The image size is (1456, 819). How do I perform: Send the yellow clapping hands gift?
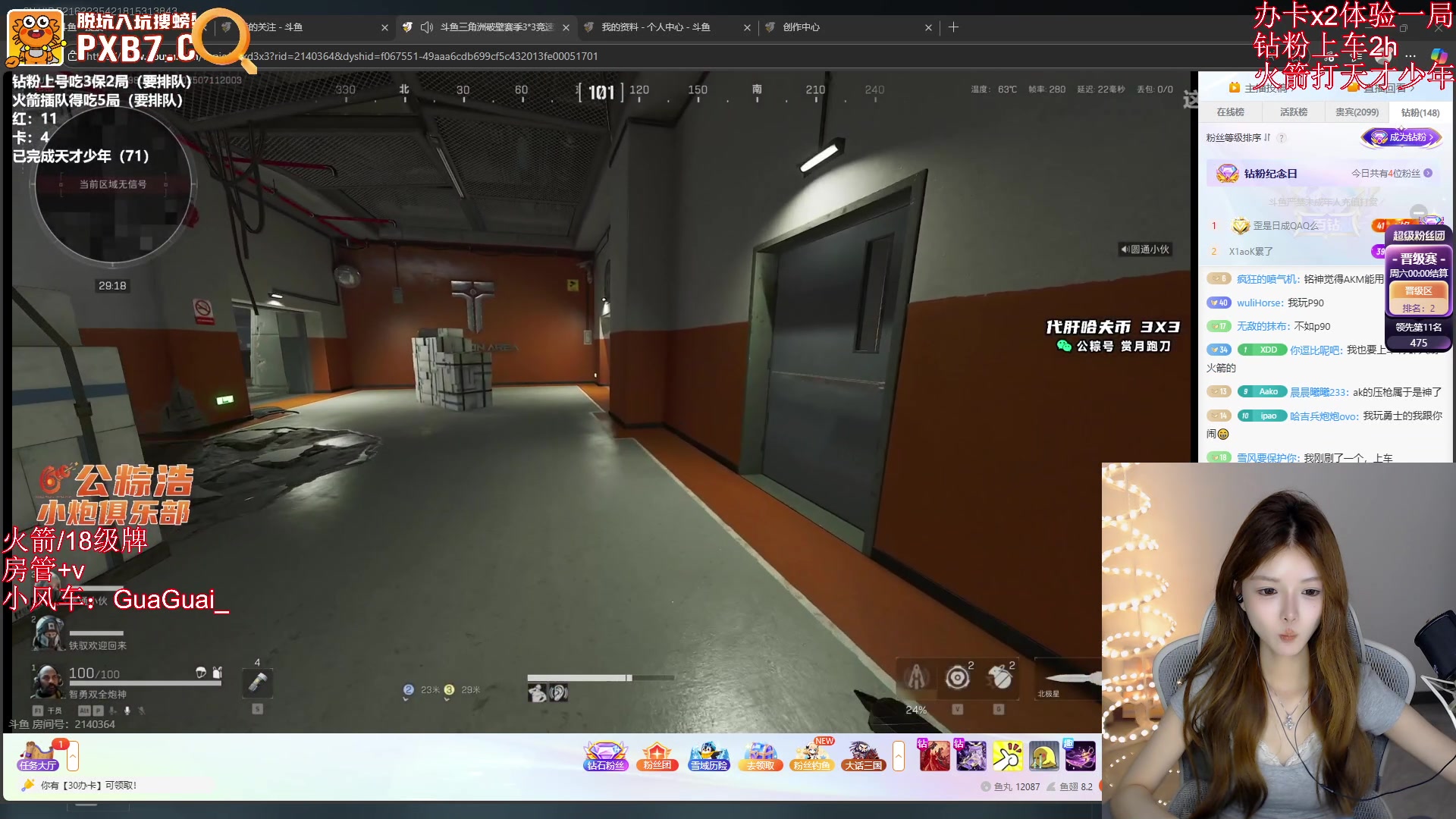[1007, 755]
